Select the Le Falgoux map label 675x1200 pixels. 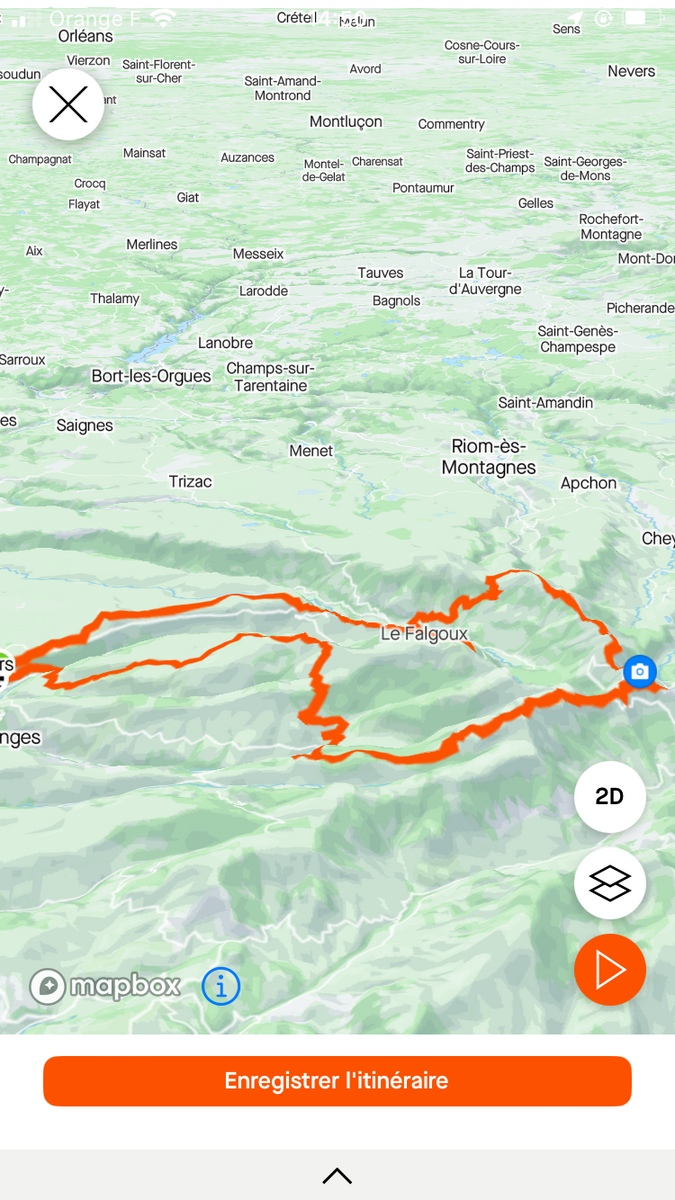coord(424,634)
